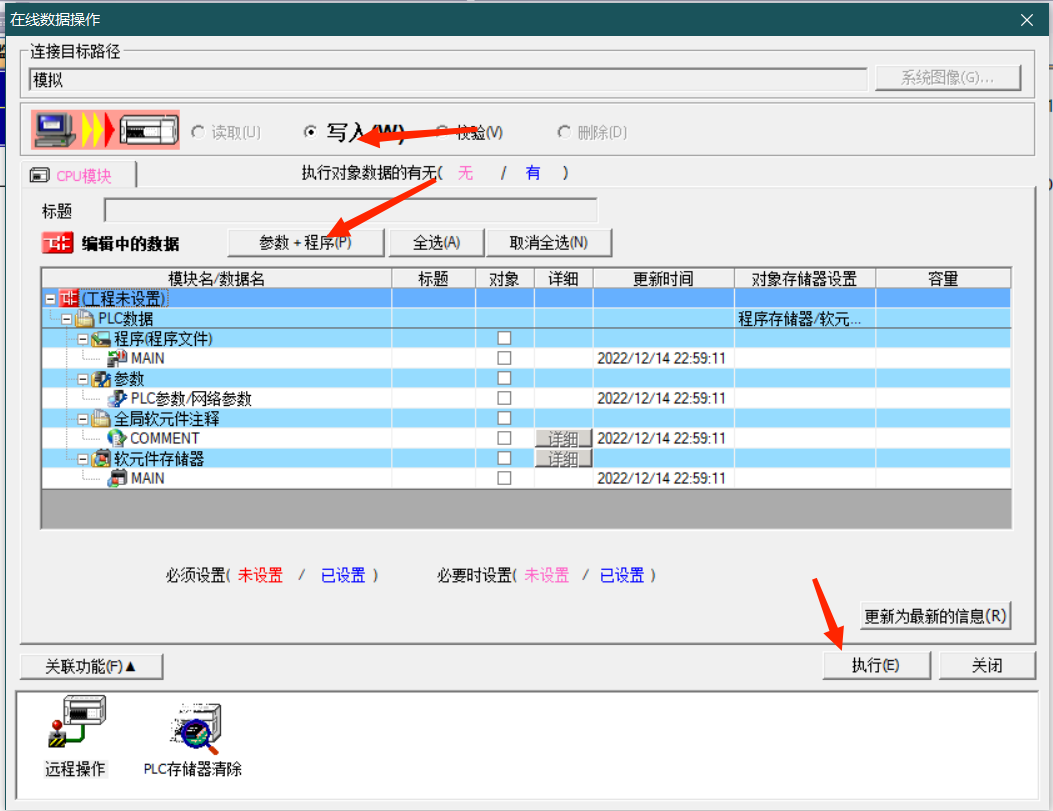The height and width of the screenshot is (811, 1053).
Task: Click the 参数+程序(P) button
Action: (x=305, y=243)
